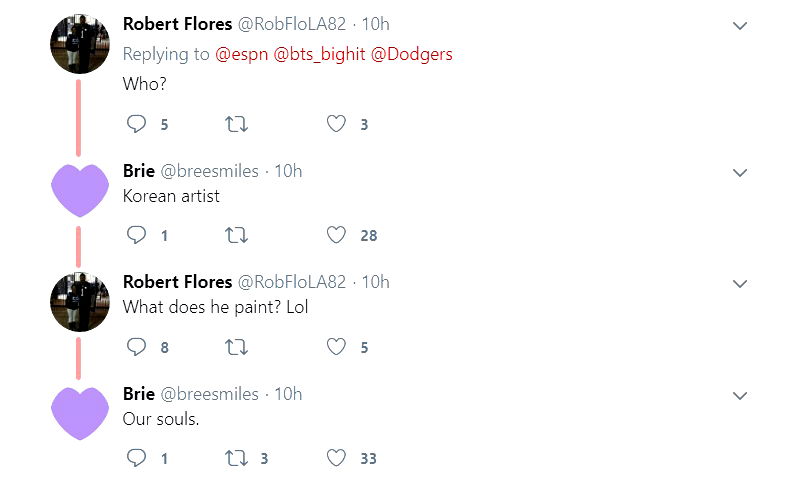Reply to Robert Flores' "Who?" tweet
The image size is (800, 481).
137,125
